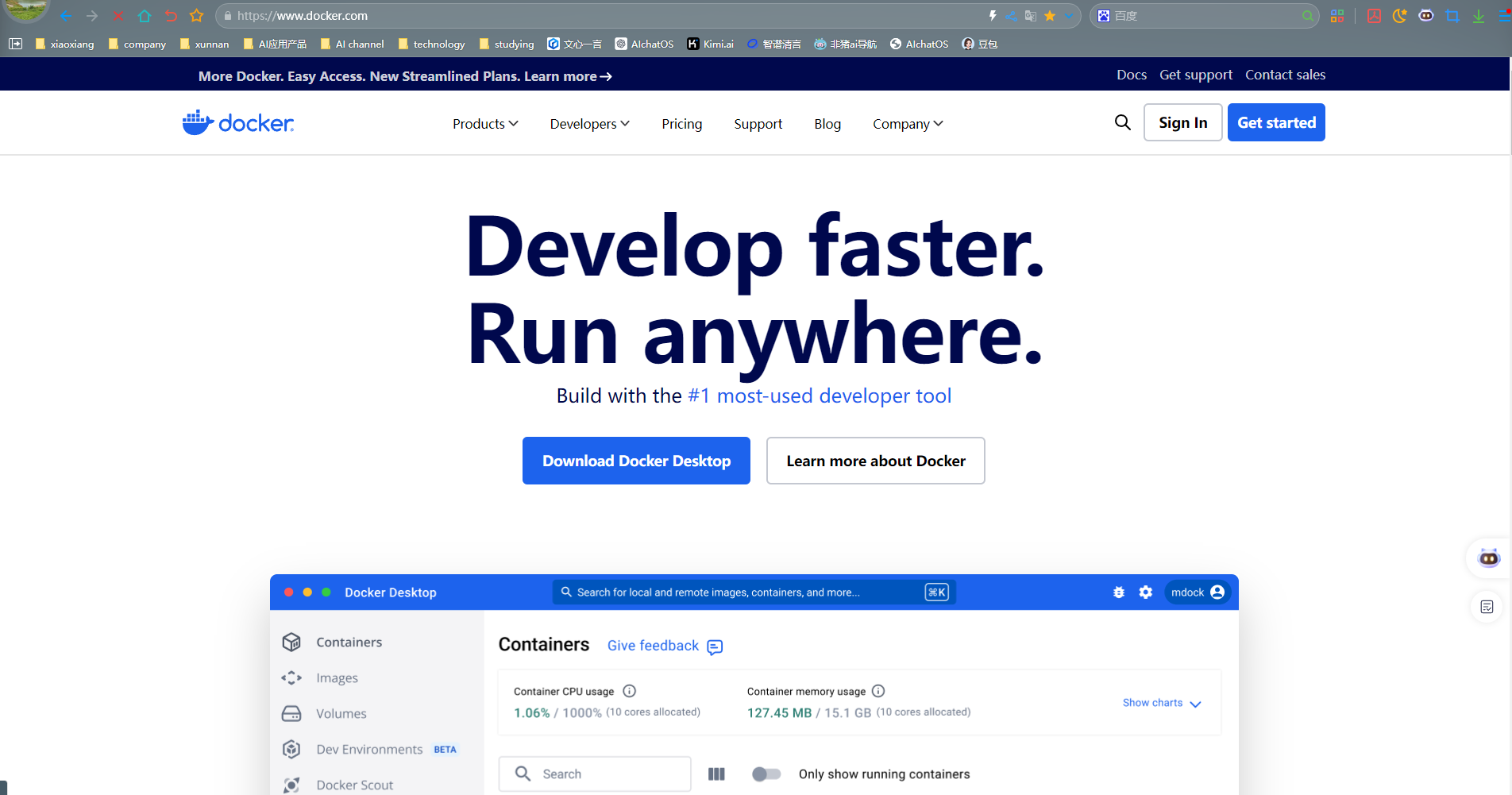Open the 豆包 bookmark

click(x=980, y=44)
